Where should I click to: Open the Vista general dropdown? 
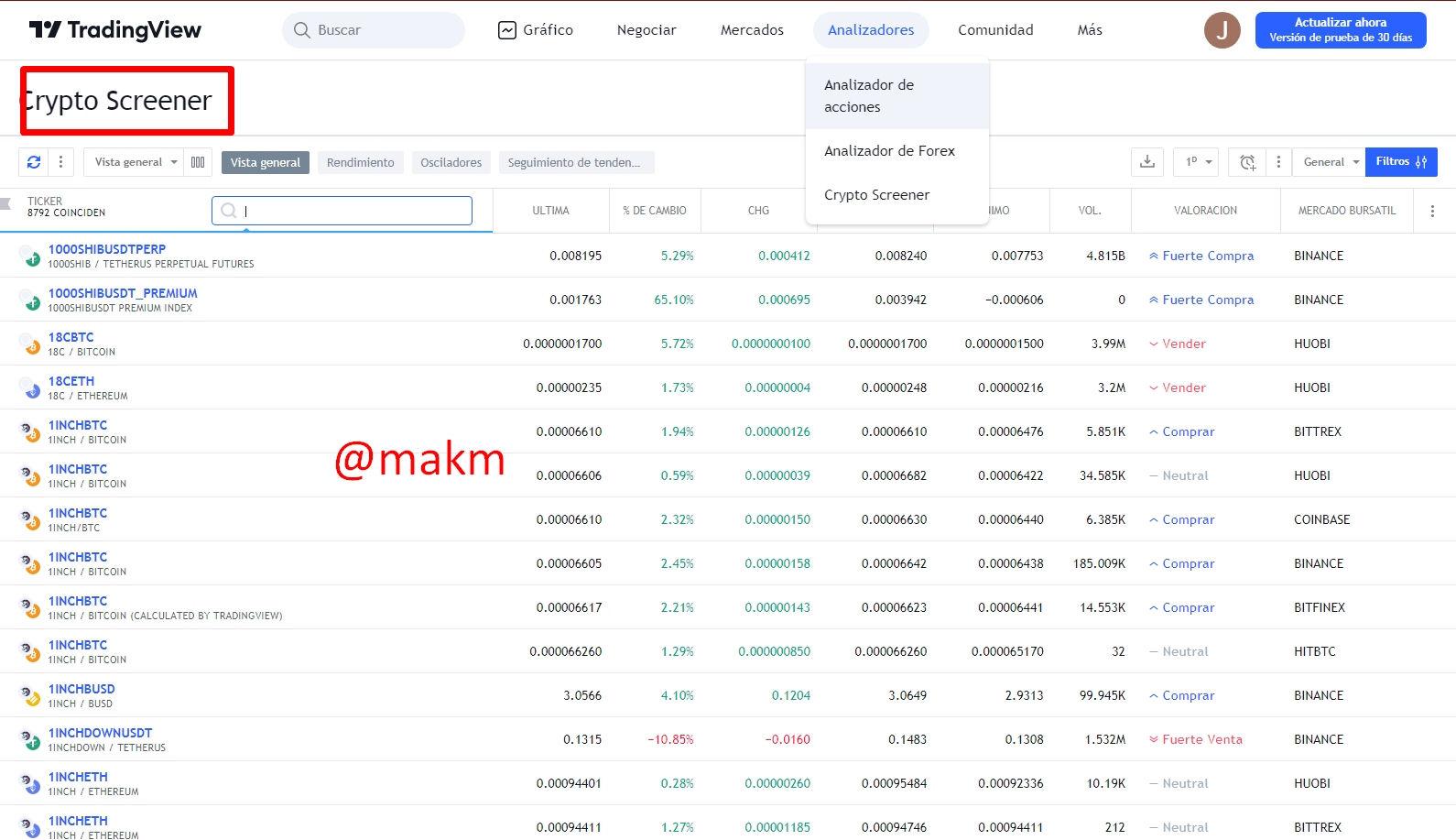tap(134, 162)
